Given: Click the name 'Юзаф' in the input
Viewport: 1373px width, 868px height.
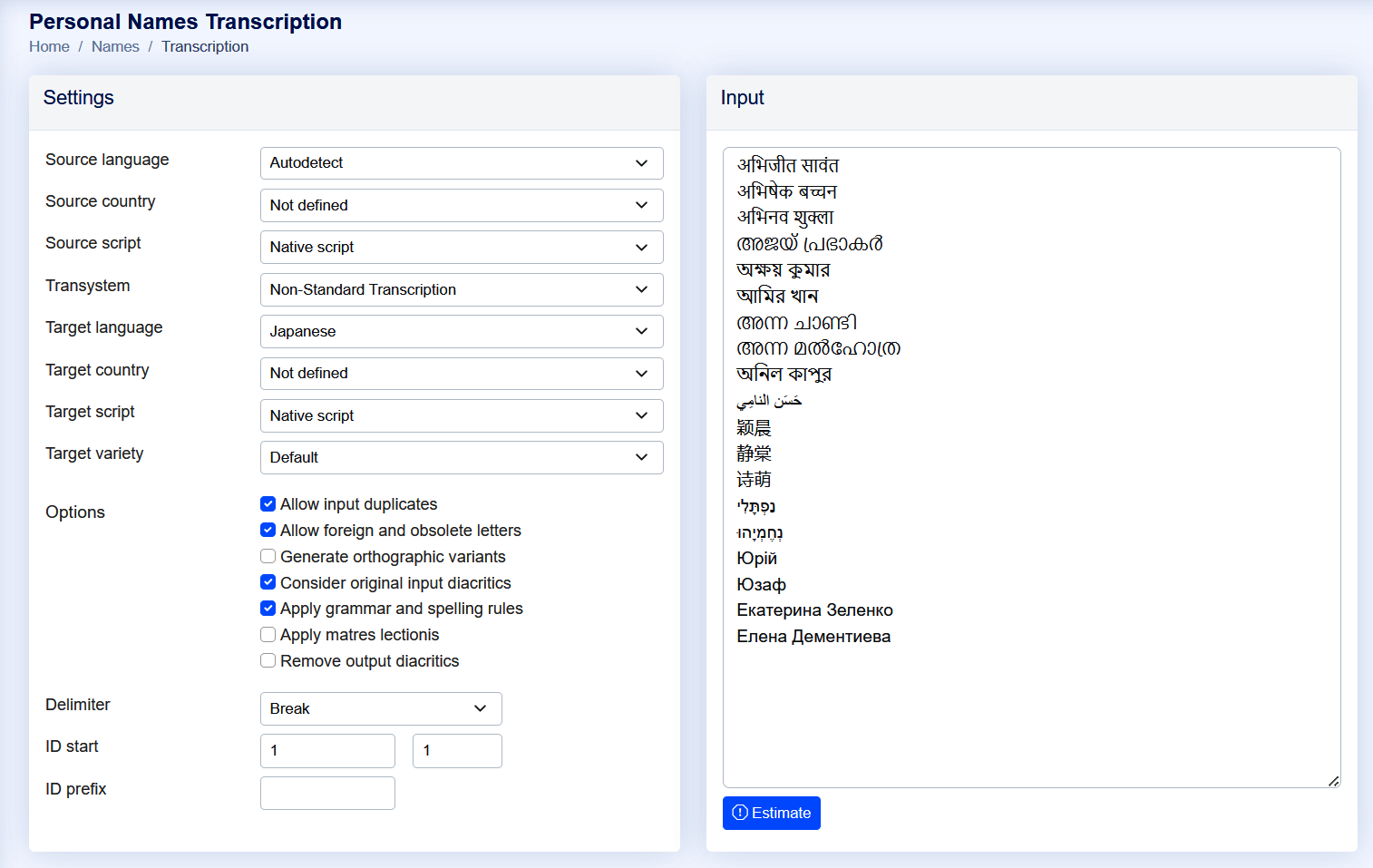Looking at the screenshot, I should click(x=761, y=585).
